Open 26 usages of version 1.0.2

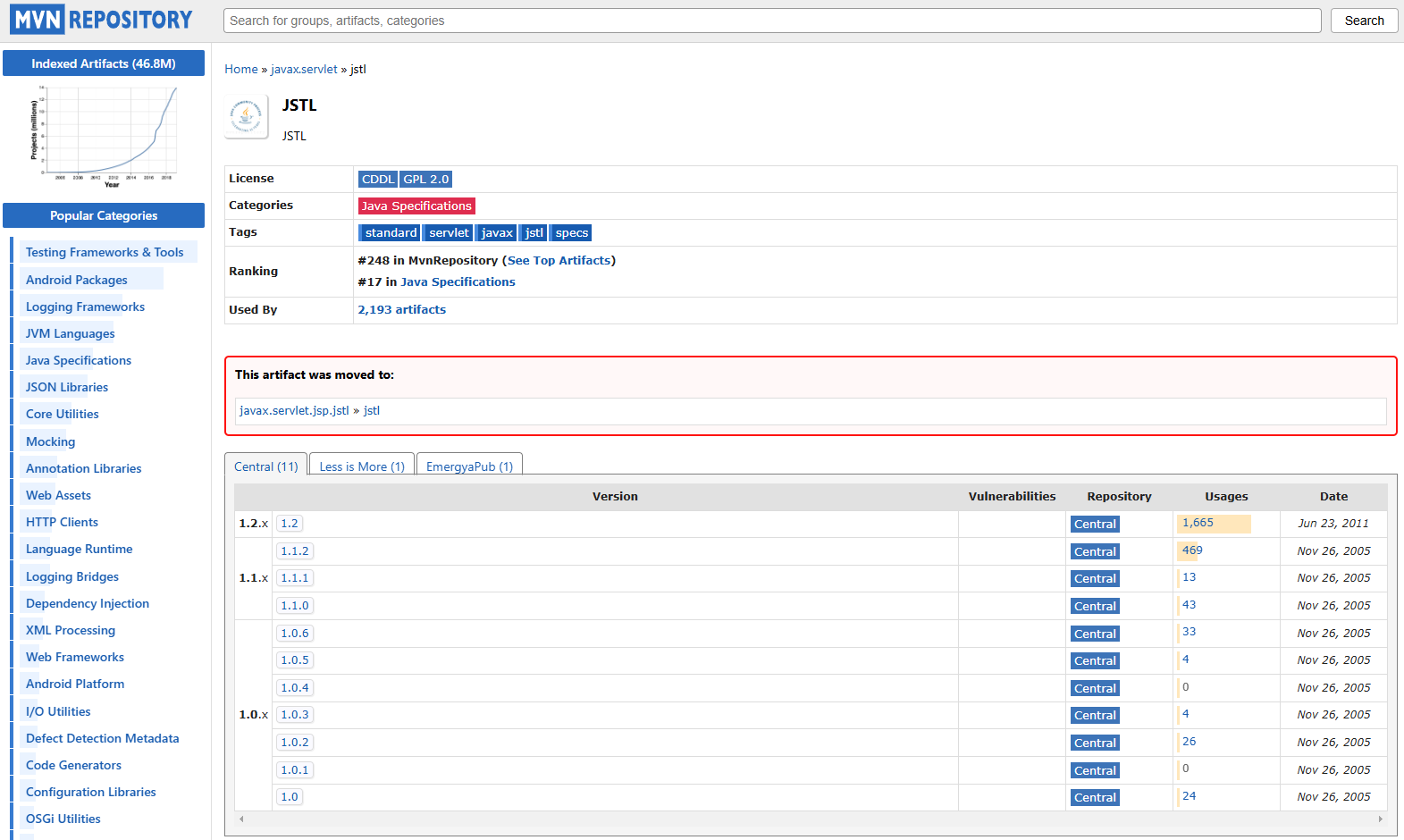pos(1189,742)
